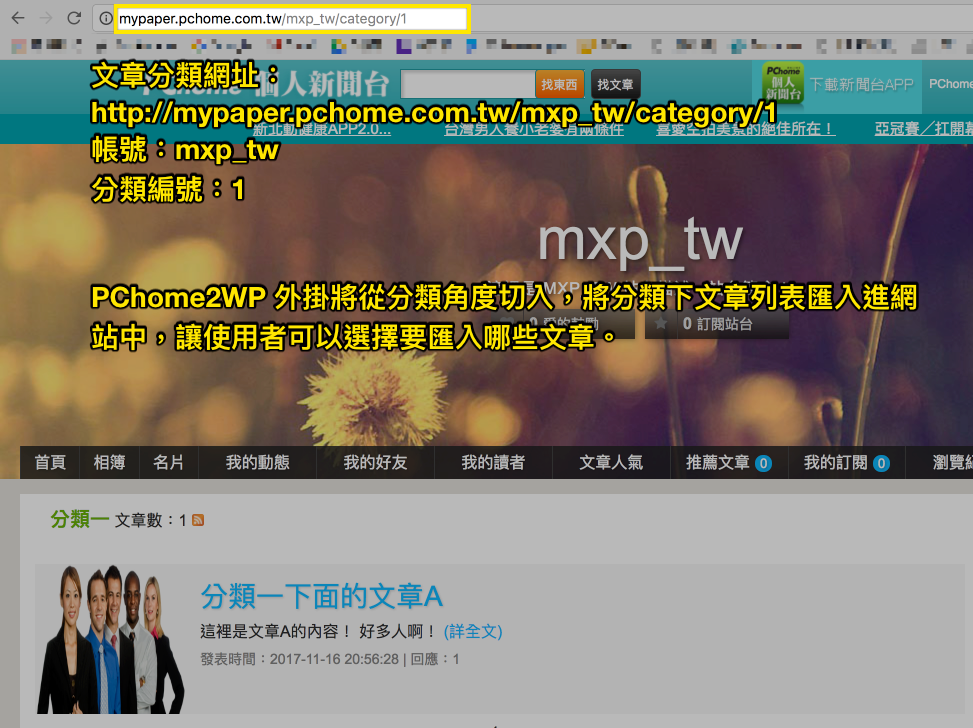Open the 亞冠賽 headline link
The image size is (973, 728).
point(923,128)
